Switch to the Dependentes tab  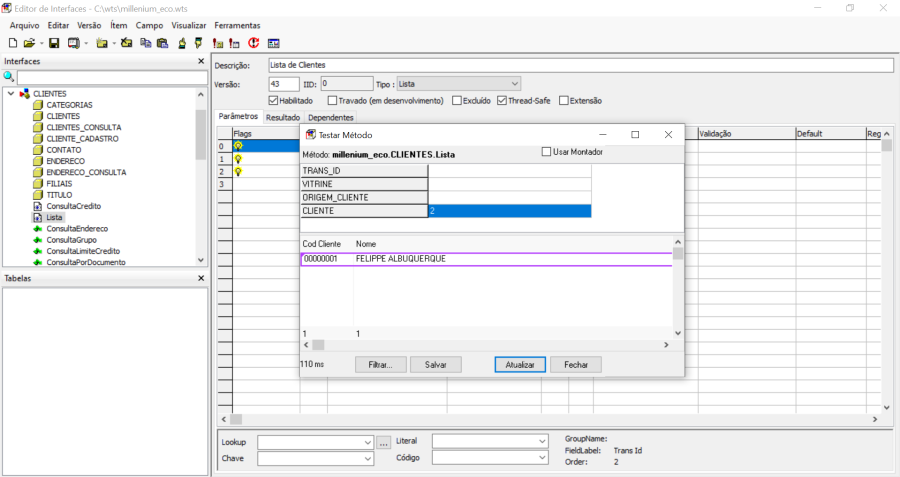331,117
